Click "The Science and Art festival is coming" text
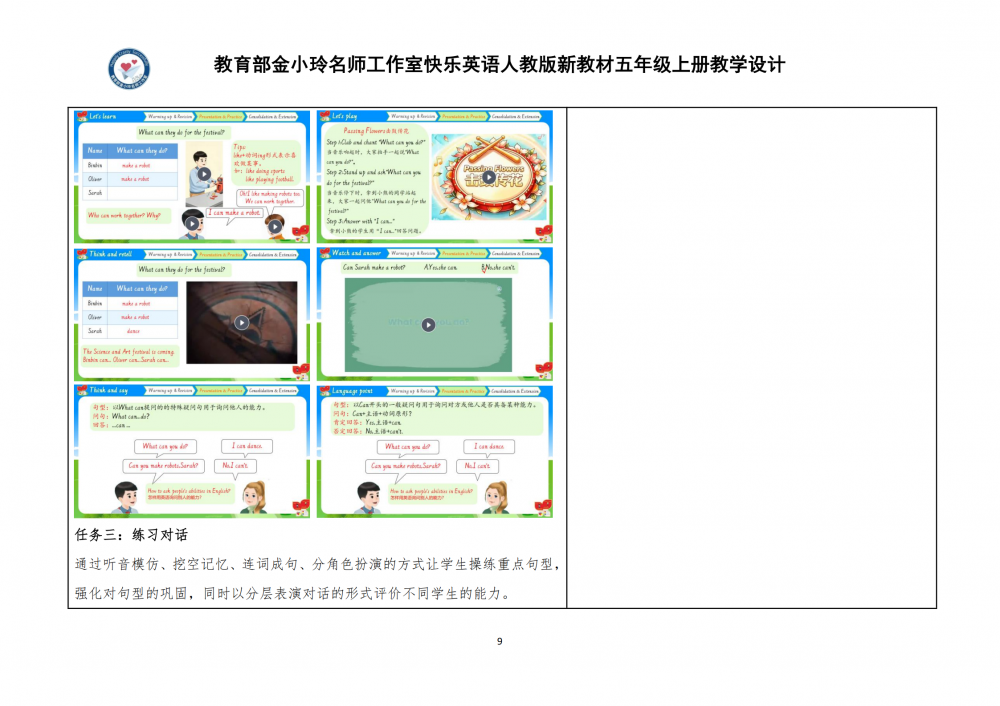 [x=128, y=352]
